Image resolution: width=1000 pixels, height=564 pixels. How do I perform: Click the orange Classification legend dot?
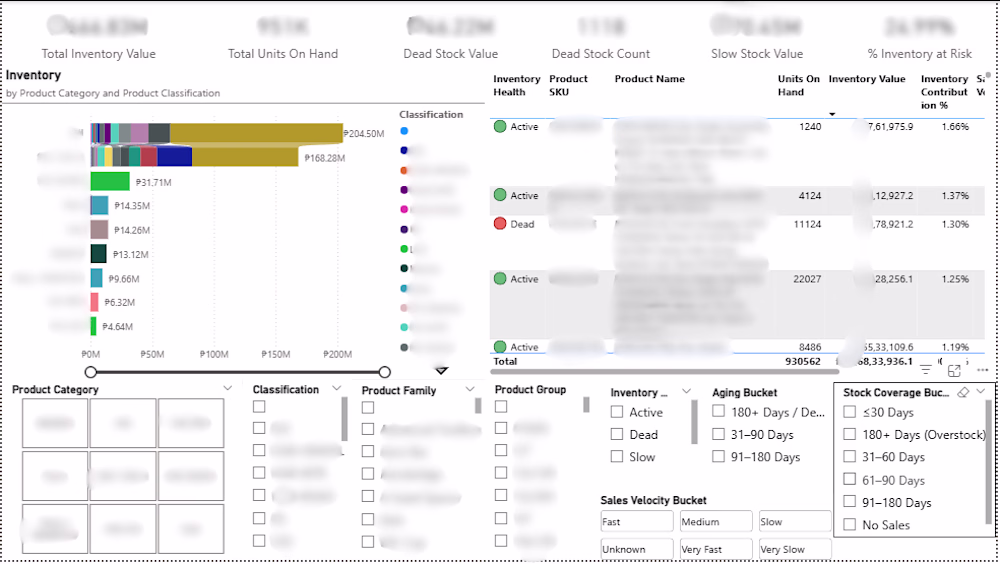[404, 170]
